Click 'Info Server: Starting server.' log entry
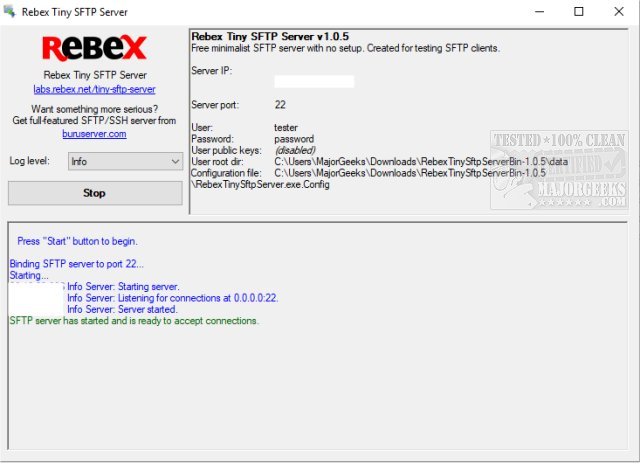Image resolution: width=640 pixels, height=464 pixels. click(123, 287)
